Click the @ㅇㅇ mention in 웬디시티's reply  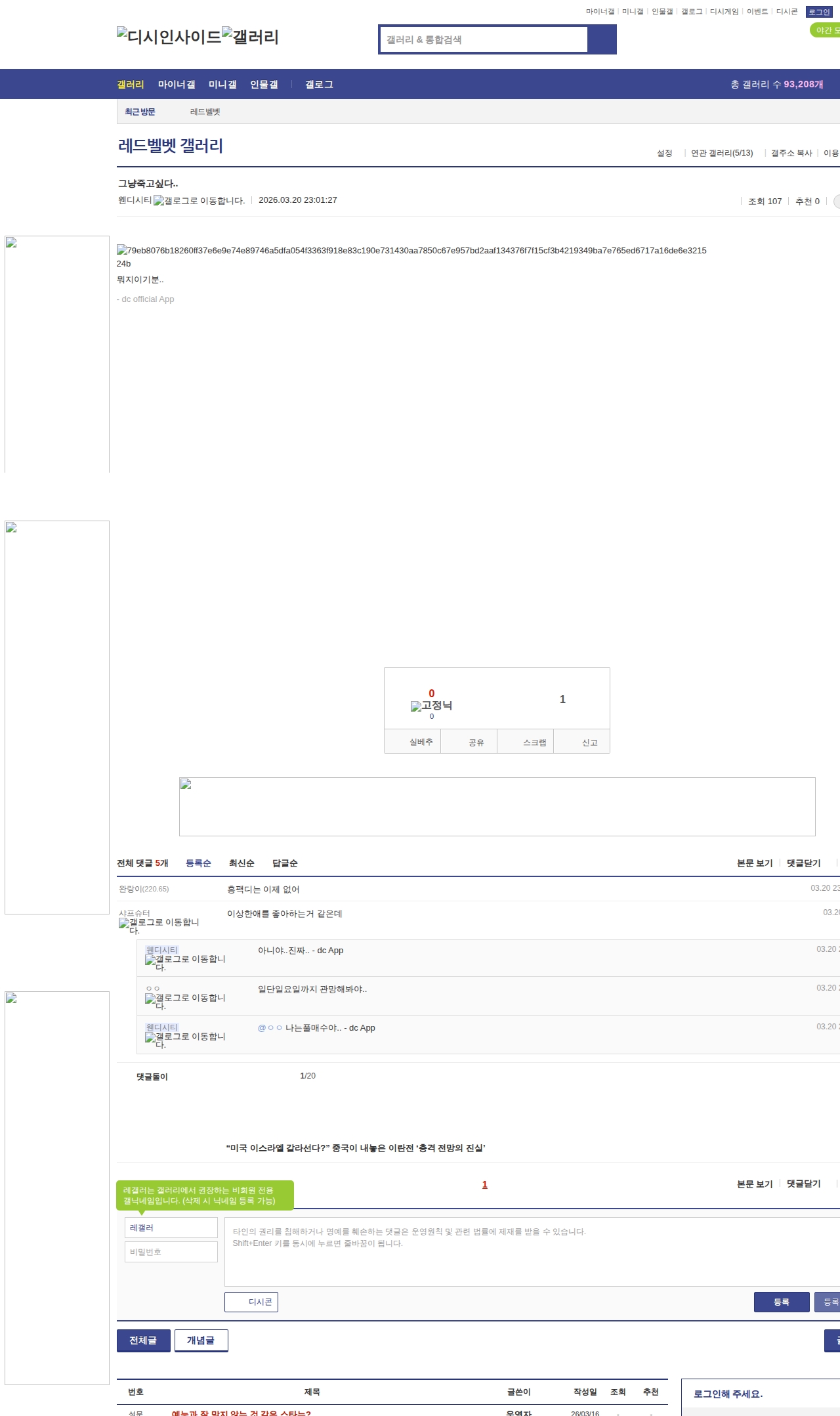click(270, 1028)
